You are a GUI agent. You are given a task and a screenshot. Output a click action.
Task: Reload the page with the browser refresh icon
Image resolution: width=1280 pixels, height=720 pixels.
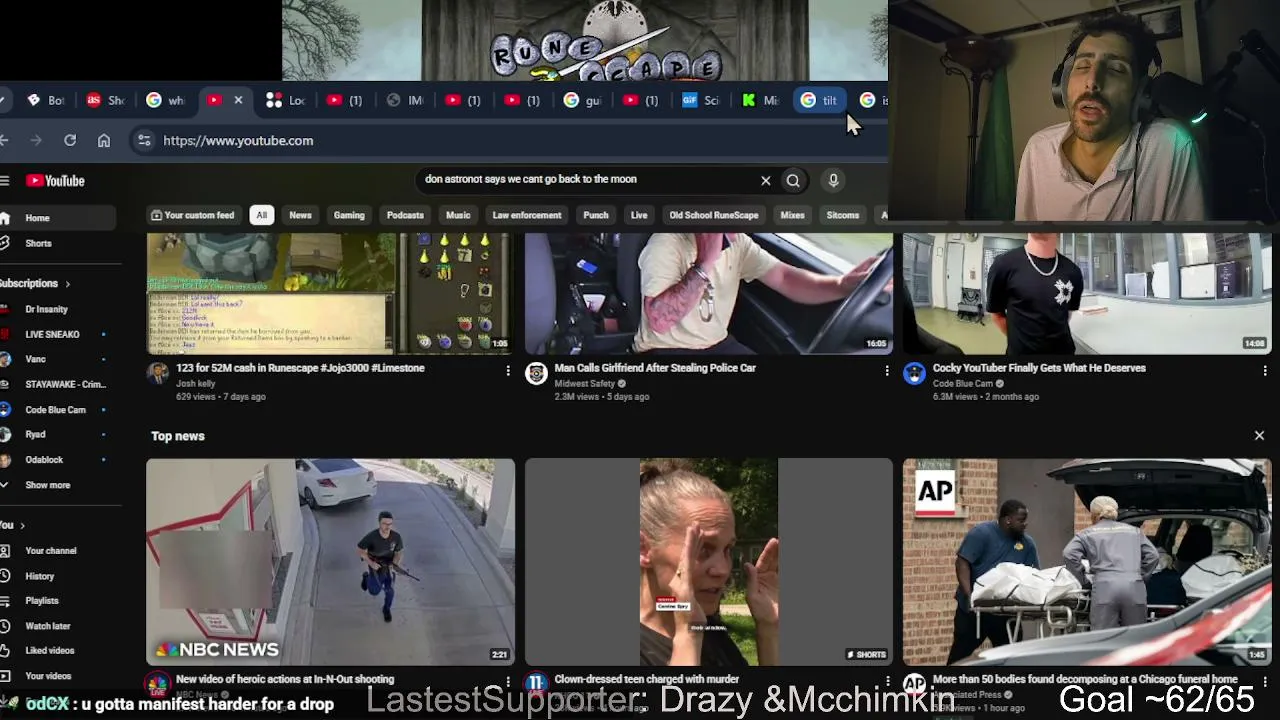pyautogui.click(x=70, y=141)
